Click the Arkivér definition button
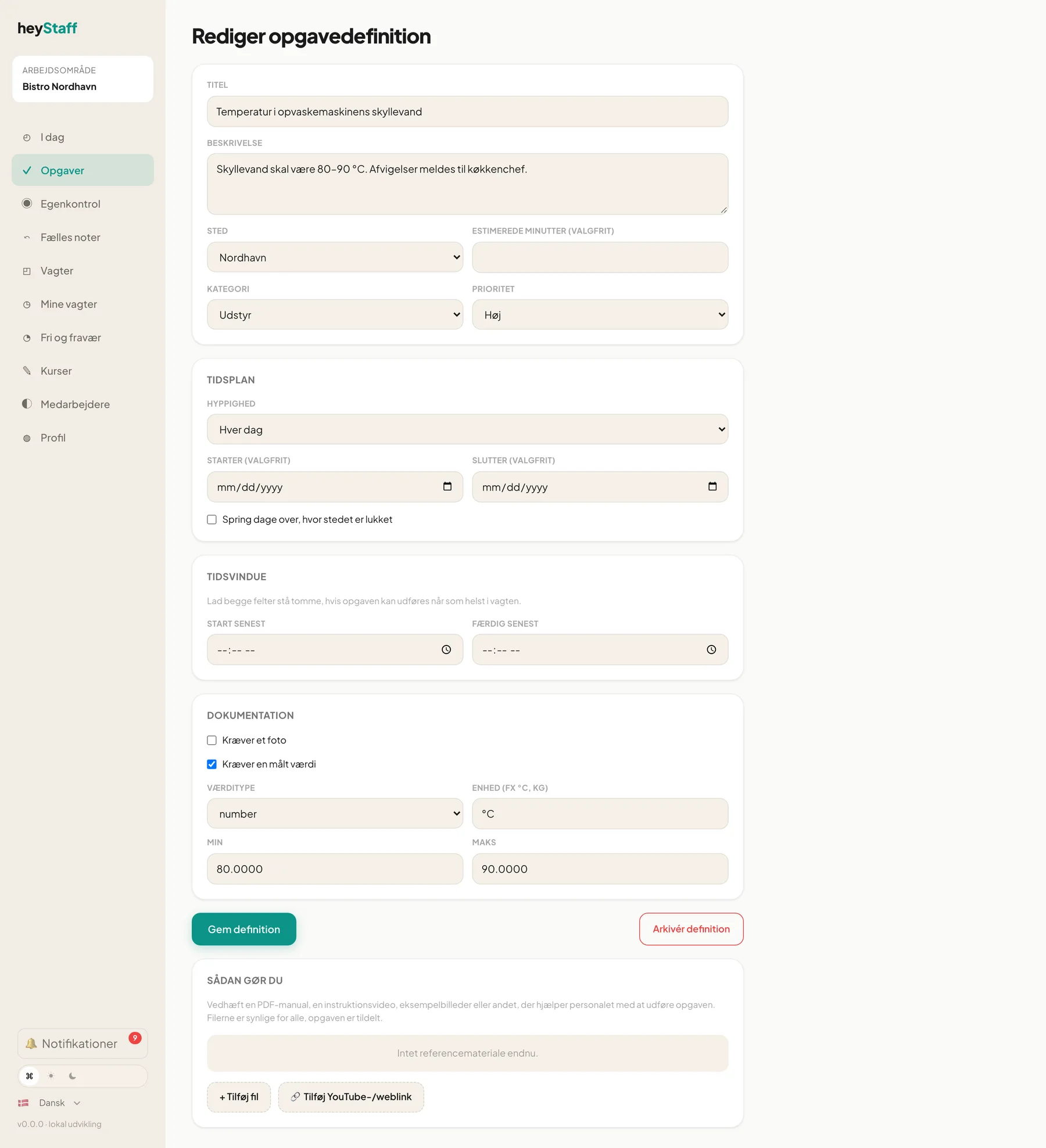This screenshot has width=1046, height=1148. pos(691,929)
